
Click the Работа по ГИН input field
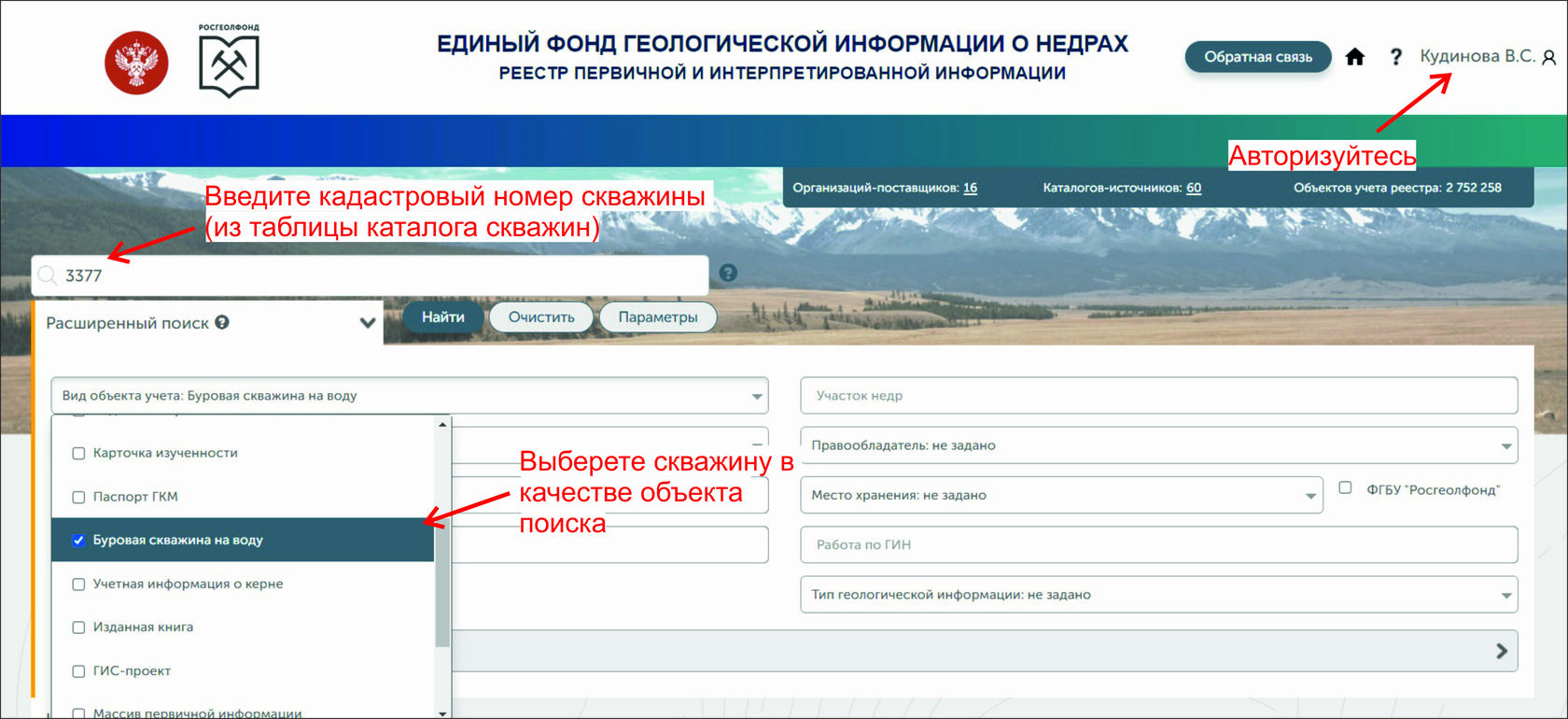tap(1159, 545)
